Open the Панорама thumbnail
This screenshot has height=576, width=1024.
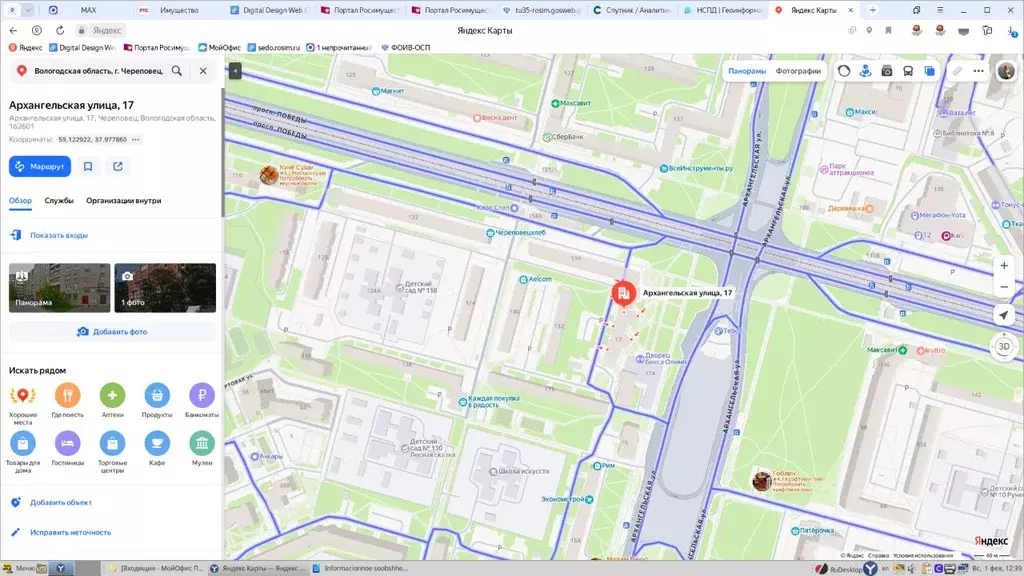pos(59,288)
